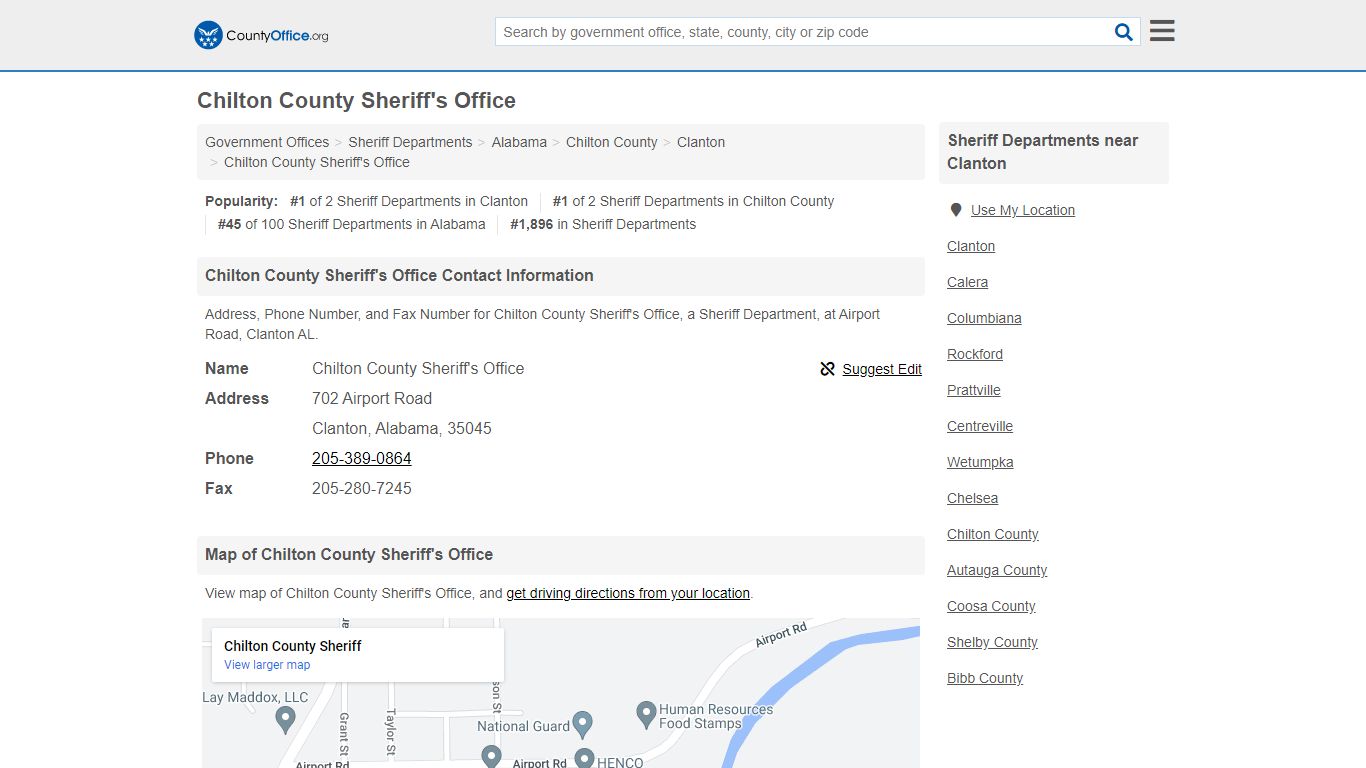Open Autauga County link
This screenshot has height=768, width=1366.
(997, 570)
